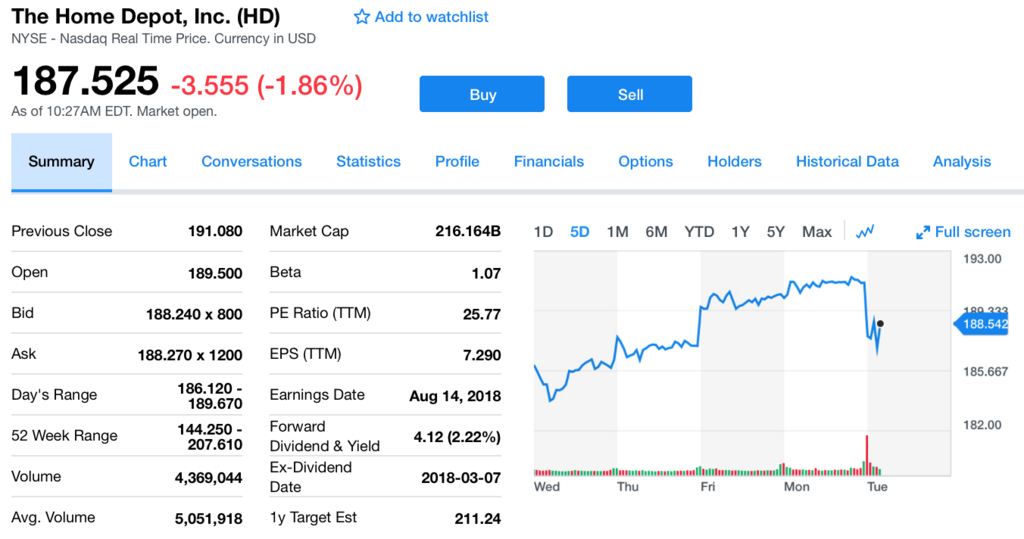Click the 182.00 chart axis value
The height and width of the screenshot is (539, 1024).
(982, 425)
